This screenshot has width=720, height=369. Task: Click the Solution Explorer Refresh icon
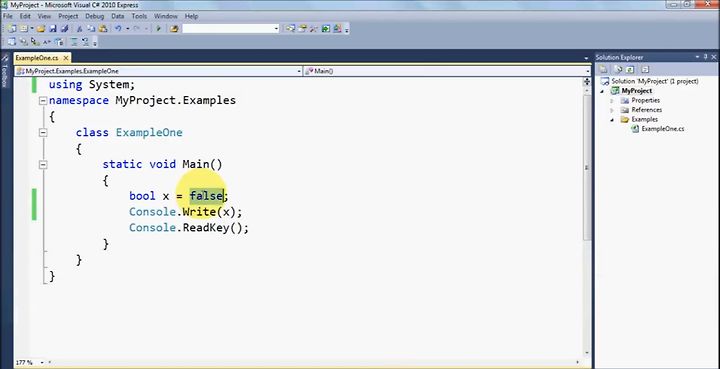tap(630, 69)
